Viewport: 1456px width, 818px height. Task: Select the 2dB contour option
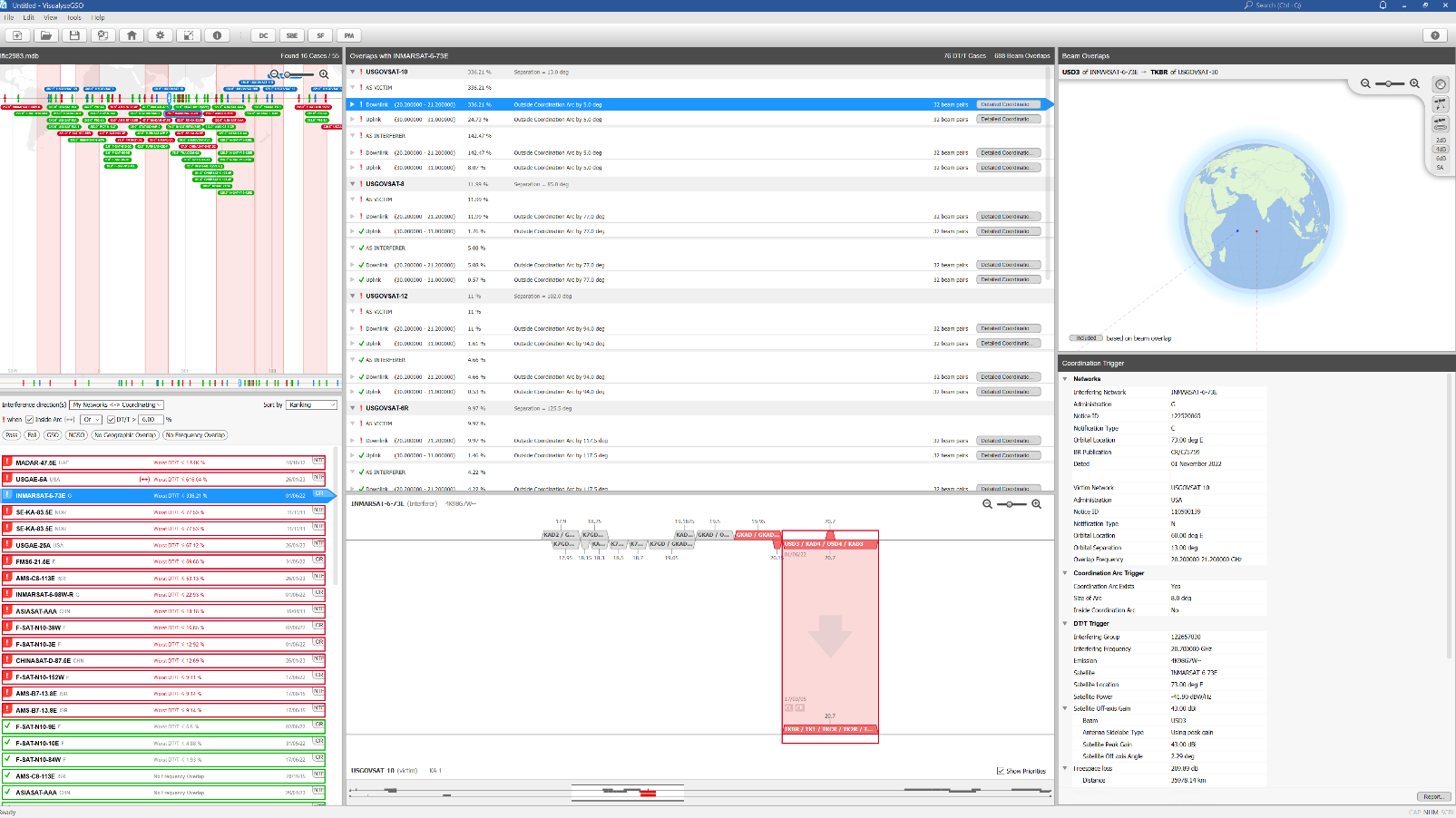1441,141
